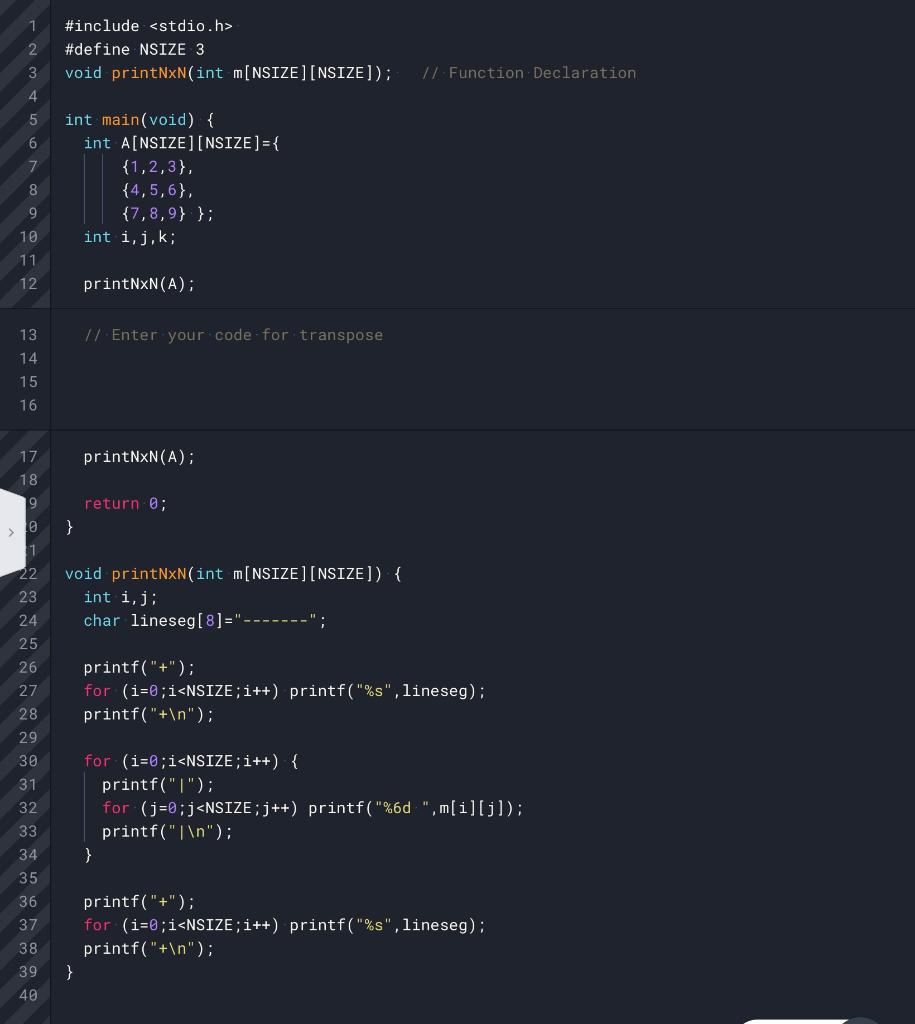Click the closing brace on line 39

click(x=69, y=972)
